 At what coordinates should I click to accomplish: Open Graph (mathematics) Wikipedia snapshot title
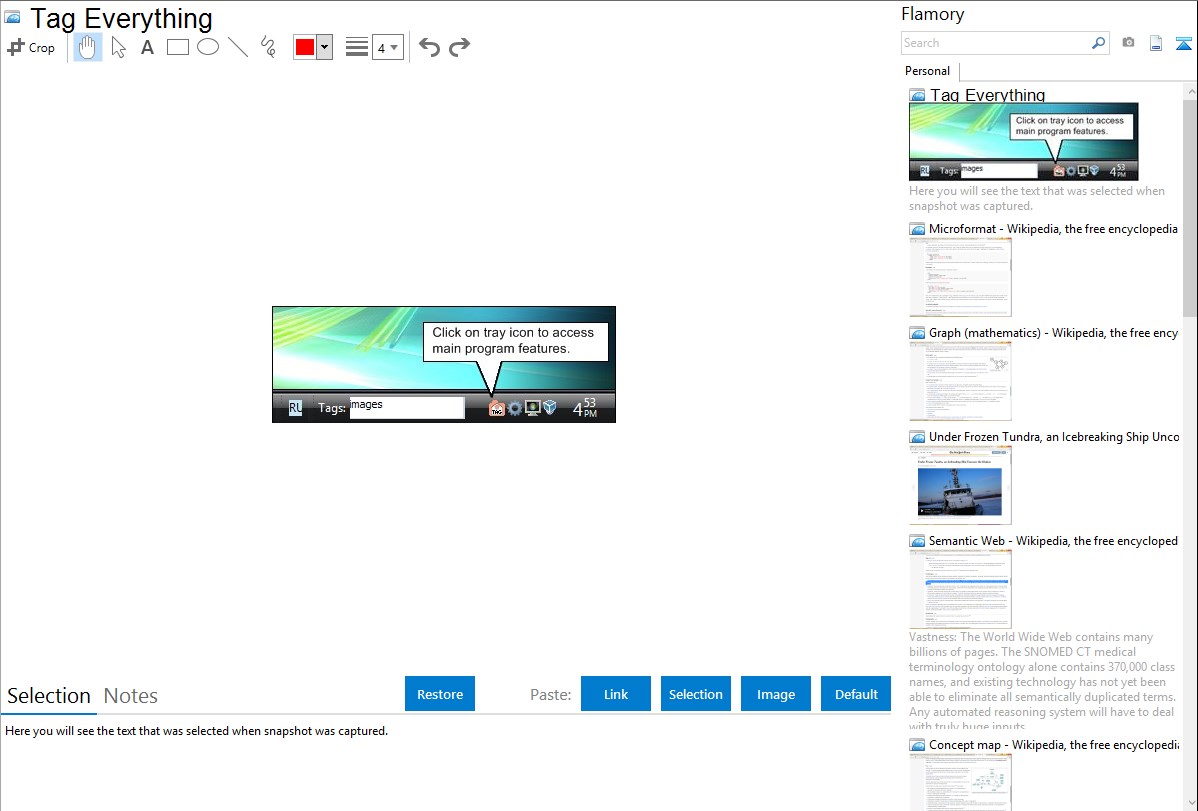pos(1053,333)
